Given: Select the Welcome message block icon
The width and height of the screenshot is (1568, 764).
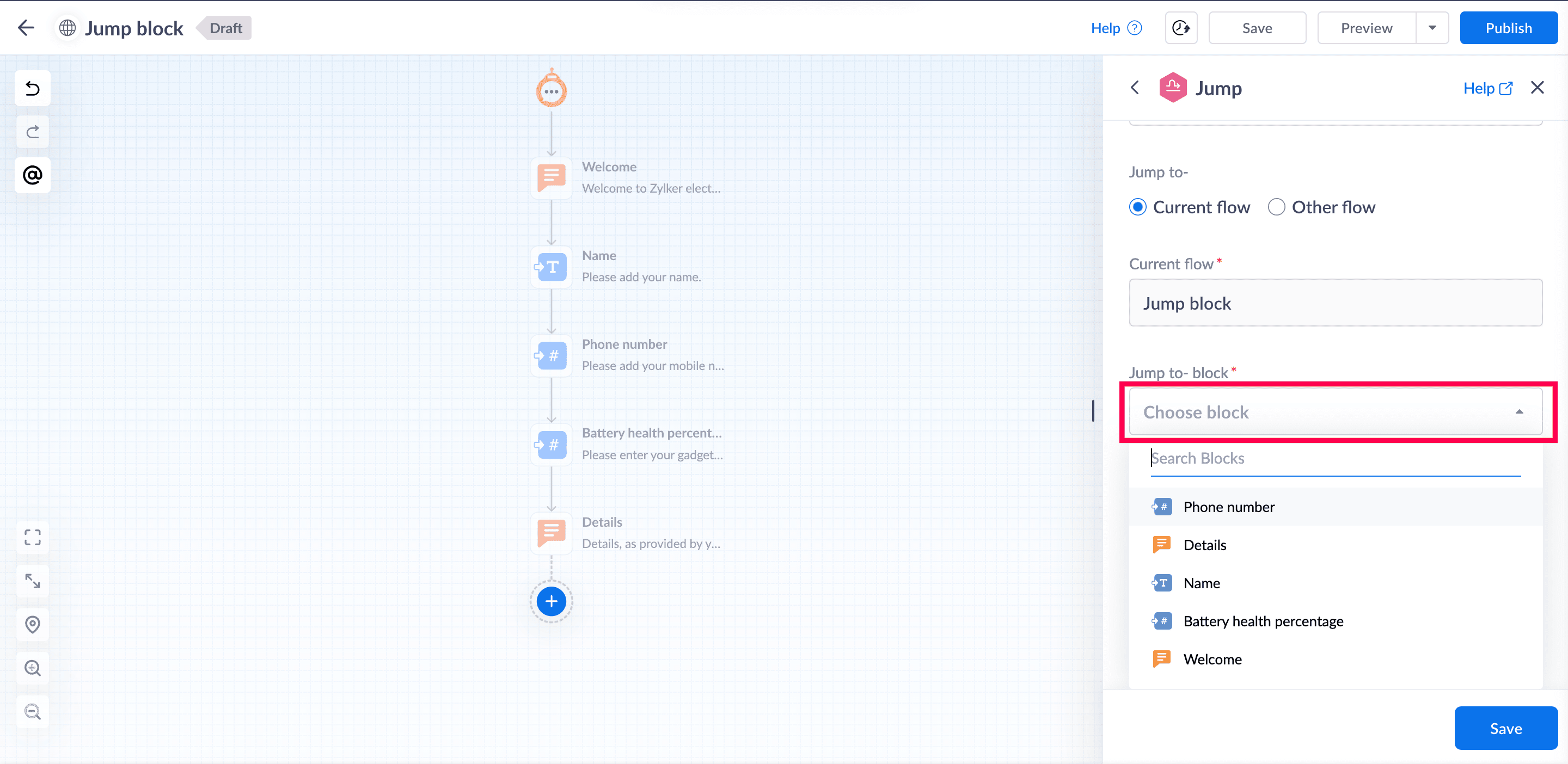Looking at the screenshot, I should click(x=552, y=178).
